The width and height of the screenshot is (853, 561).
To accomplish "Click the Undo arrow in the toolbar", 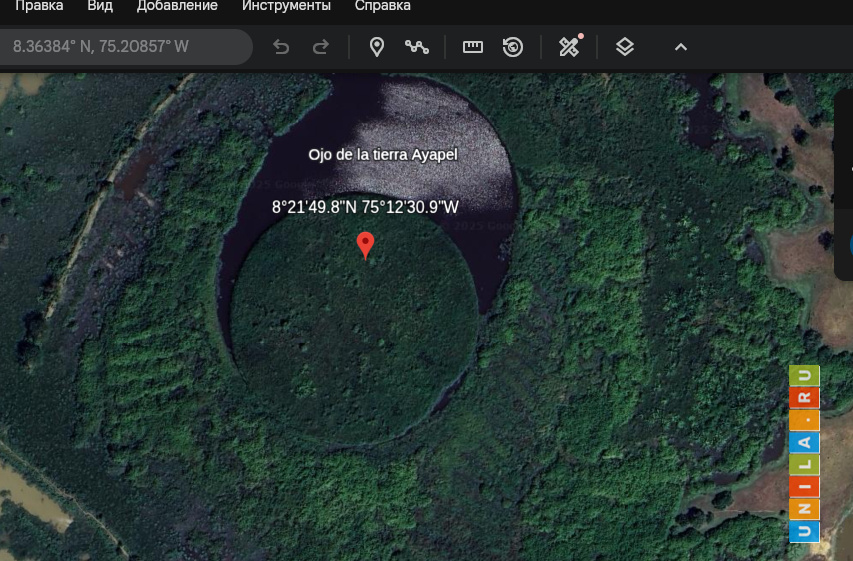I will 281,47.
